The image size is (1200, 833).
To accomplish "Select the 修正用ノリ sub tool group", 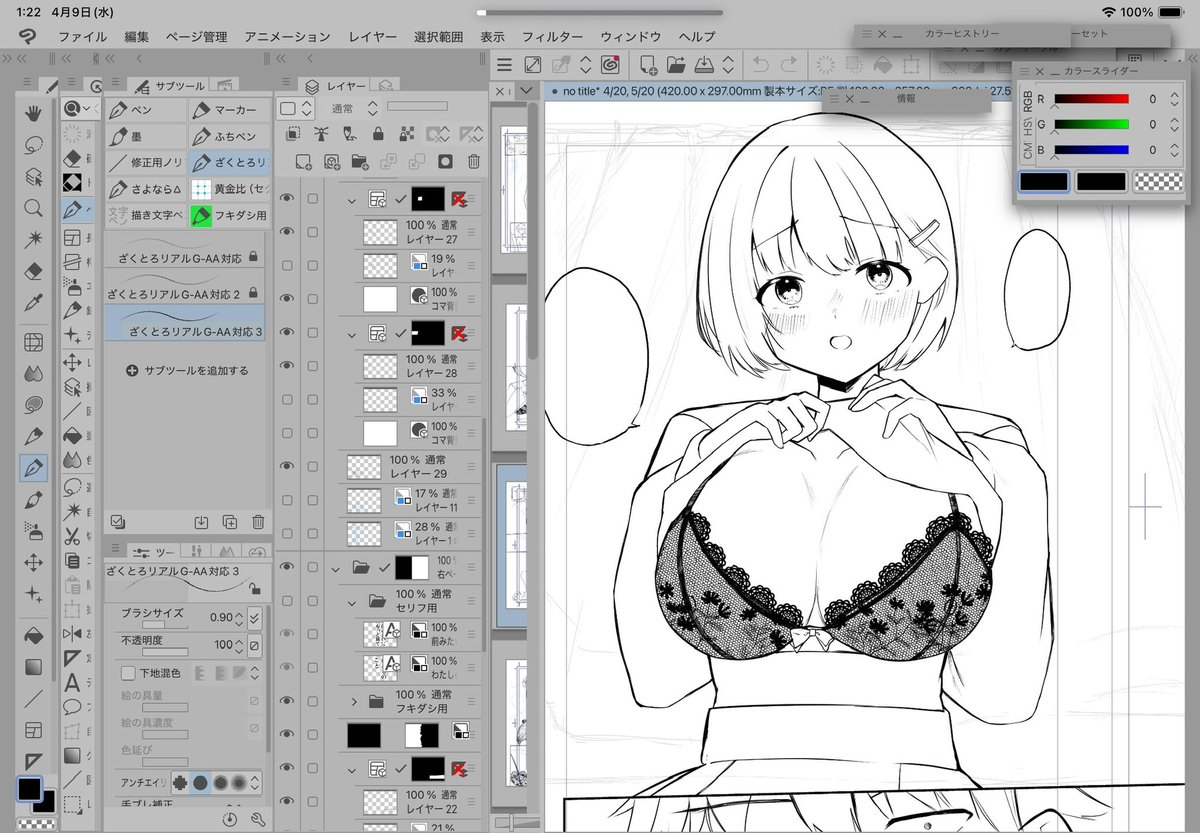I will (x=145, y=162).
